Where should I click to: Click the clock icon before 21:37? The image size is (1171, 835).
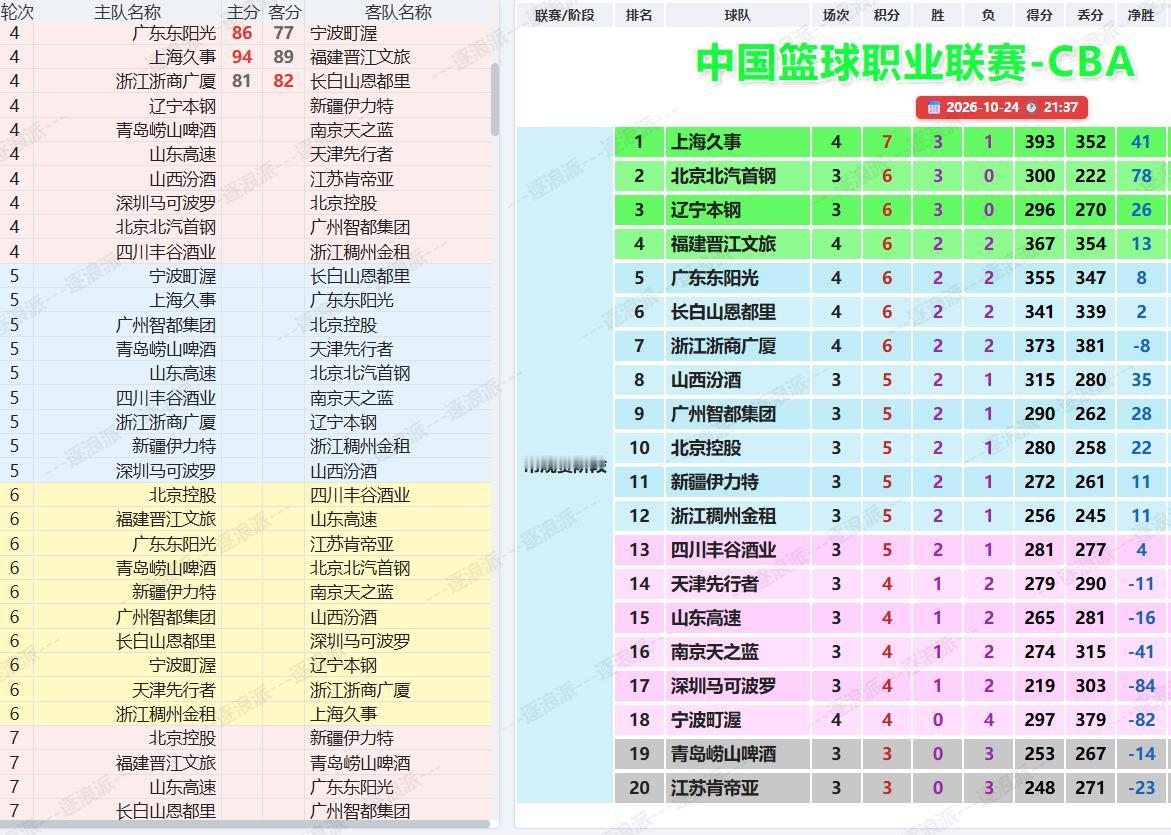coord(1031,108)
